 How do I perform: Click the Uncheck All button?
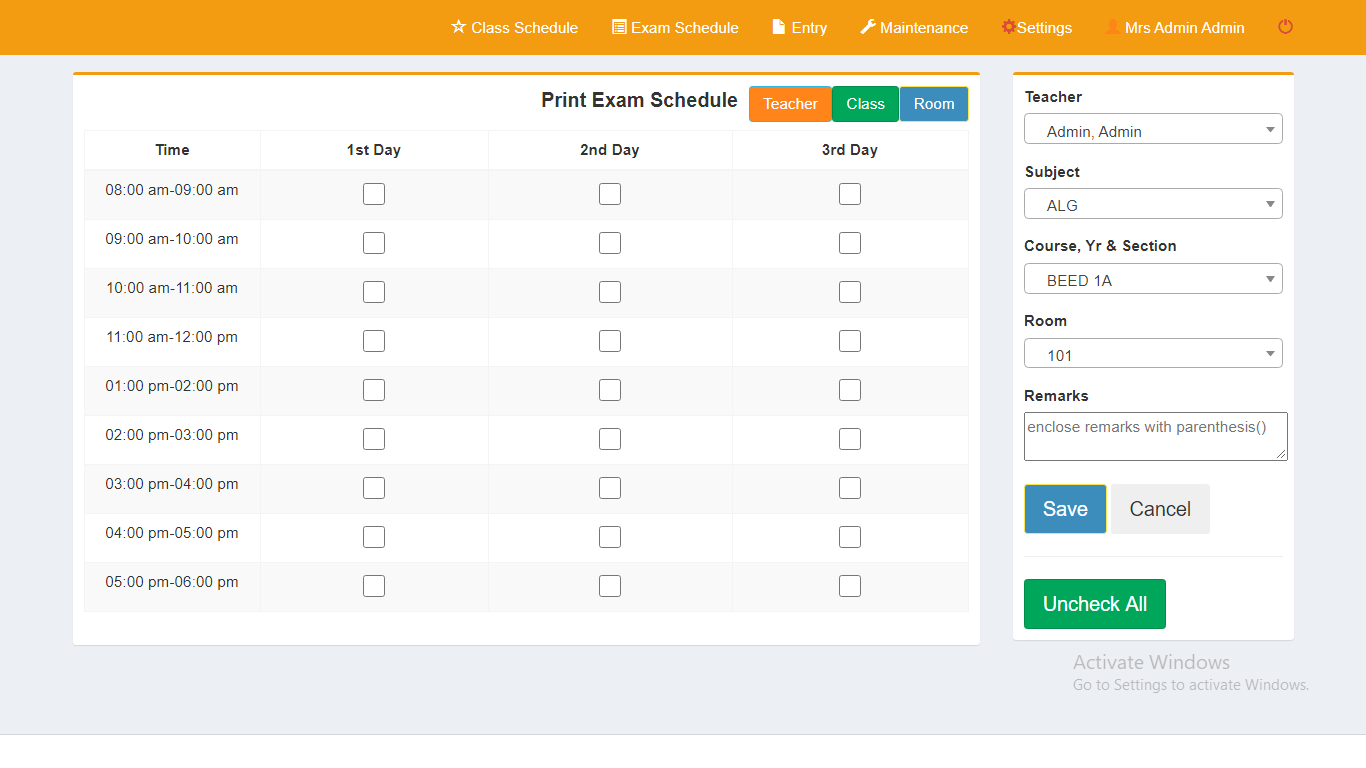point(1095,604)
